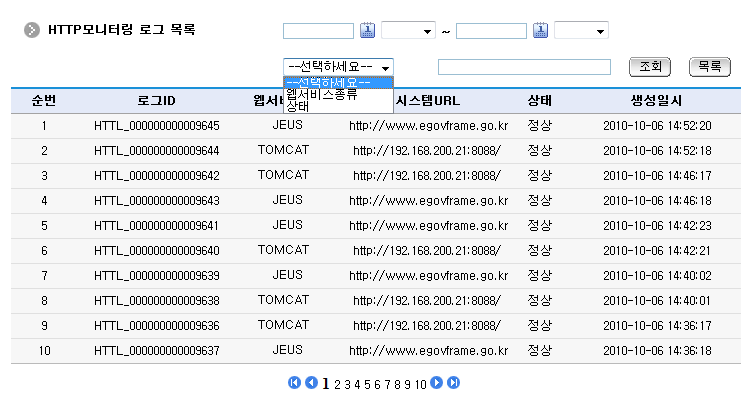This screenshot has width=751, height=396.
Task: Open log HTTL_000000000009645
Action: click(157, 126)
